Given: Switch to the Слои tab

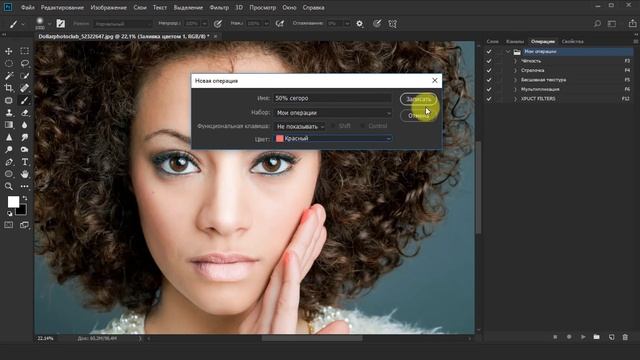Looking at the screenshot, I should click(x=493, y=41).
